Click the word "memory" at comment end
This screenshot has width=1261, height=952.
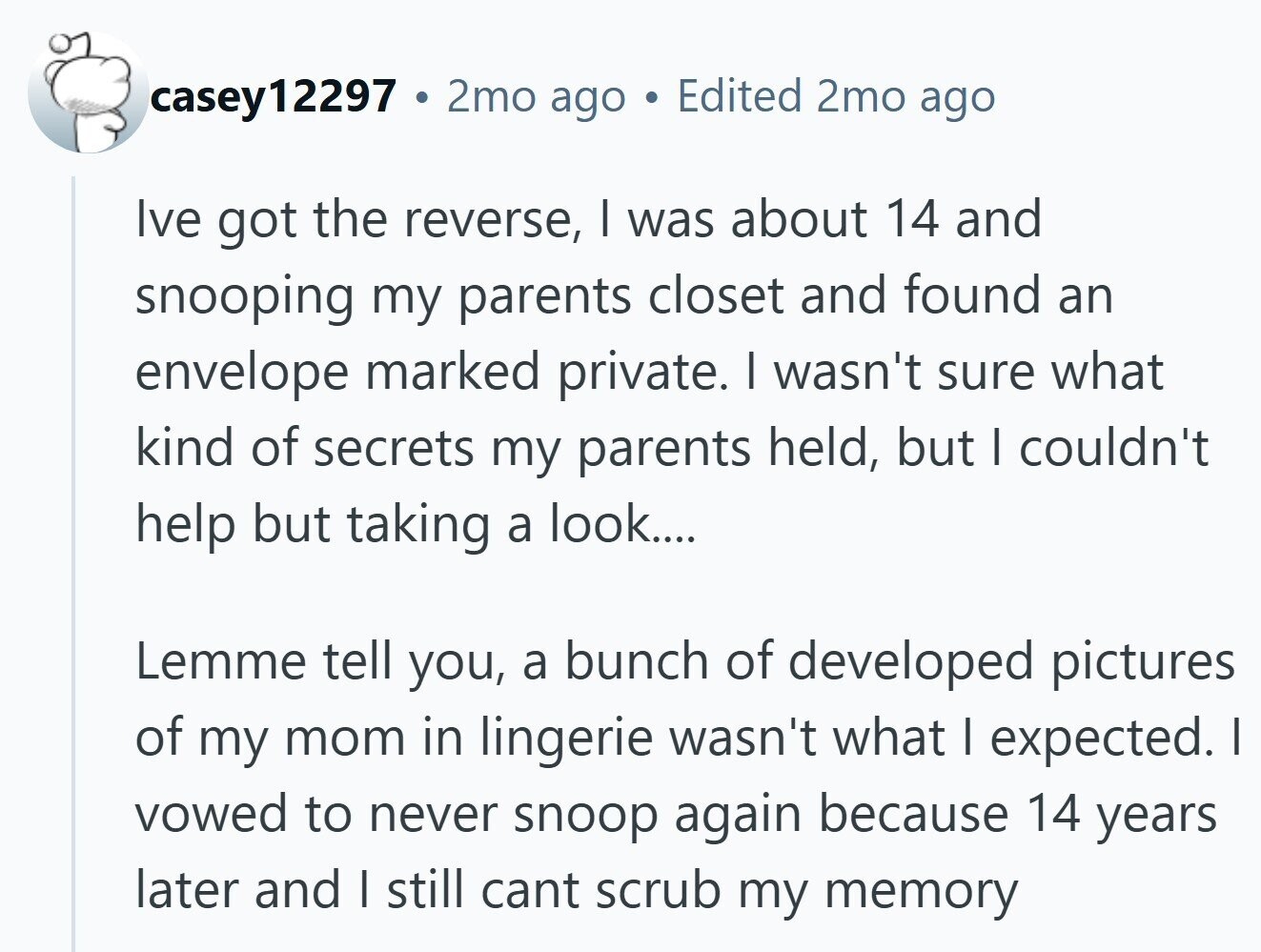pyautogui.click(x=921, y=891)
